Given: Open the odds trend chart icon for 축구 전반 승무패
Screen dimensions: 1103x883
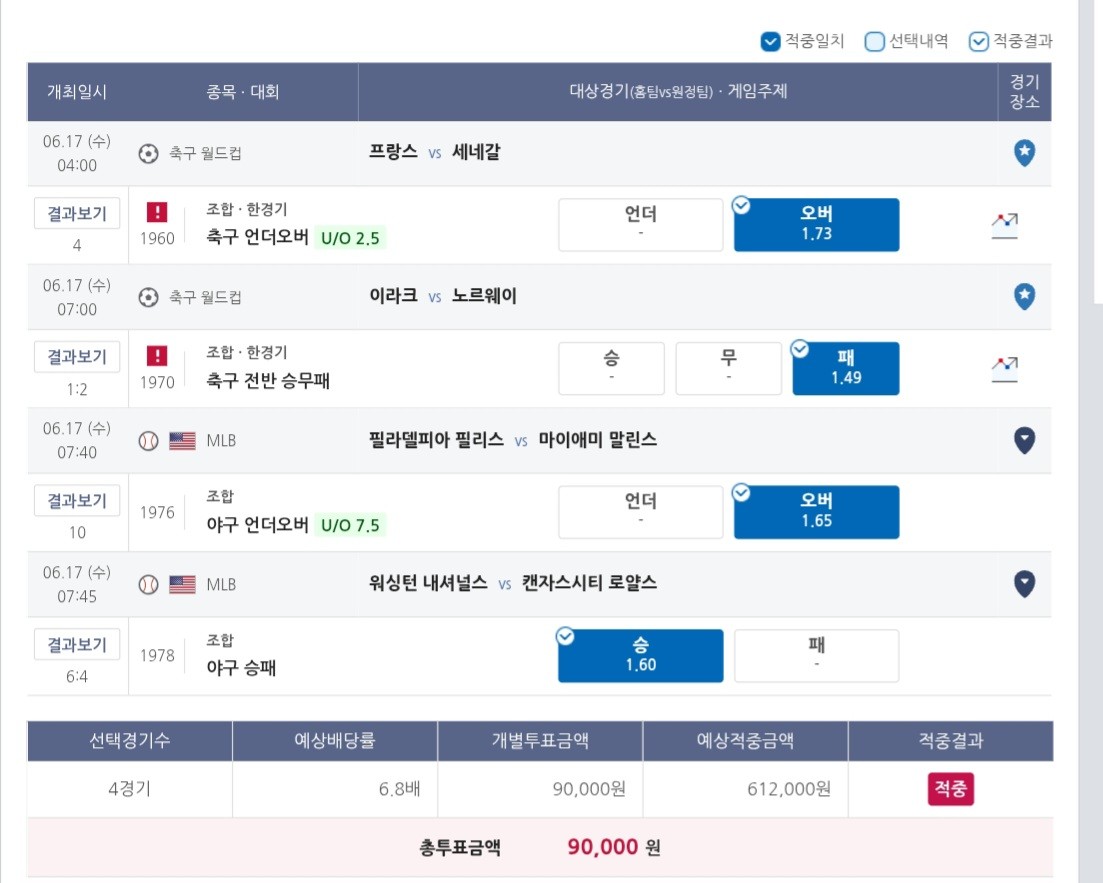Looking at the screenshot, I should [x=1005, y=369].
